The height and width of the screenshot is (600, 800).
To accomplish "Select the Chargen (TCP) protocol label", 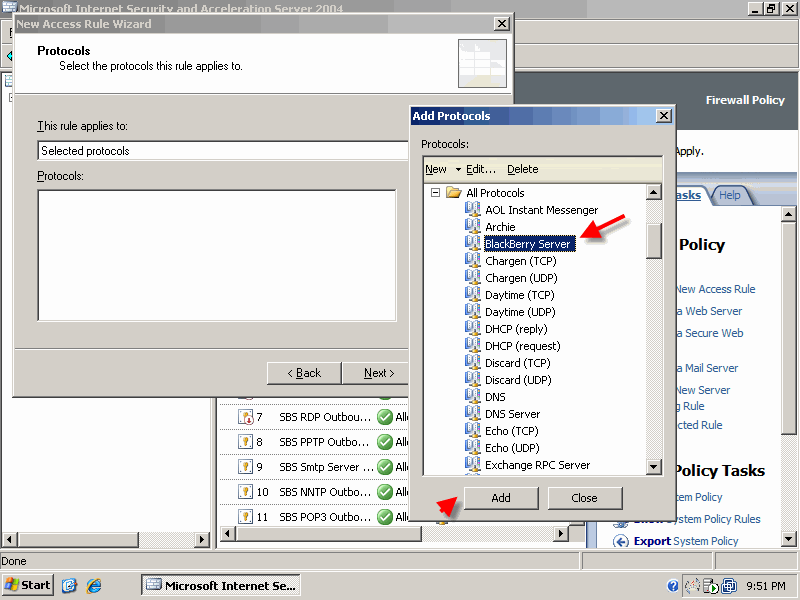I will [520, 261].
